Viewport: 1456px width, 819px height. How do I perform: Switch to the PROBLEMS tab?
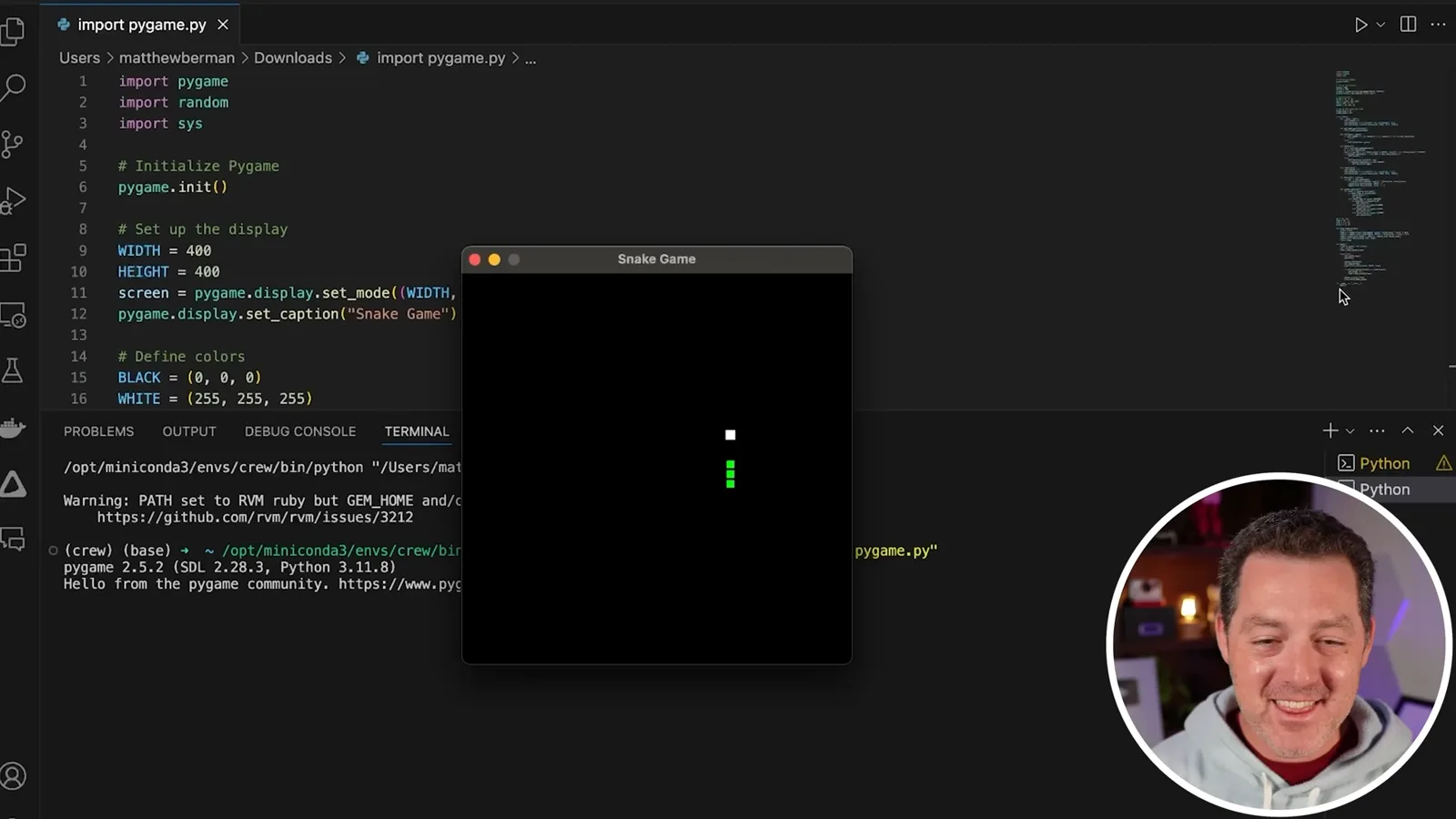(x=98, y=431)
